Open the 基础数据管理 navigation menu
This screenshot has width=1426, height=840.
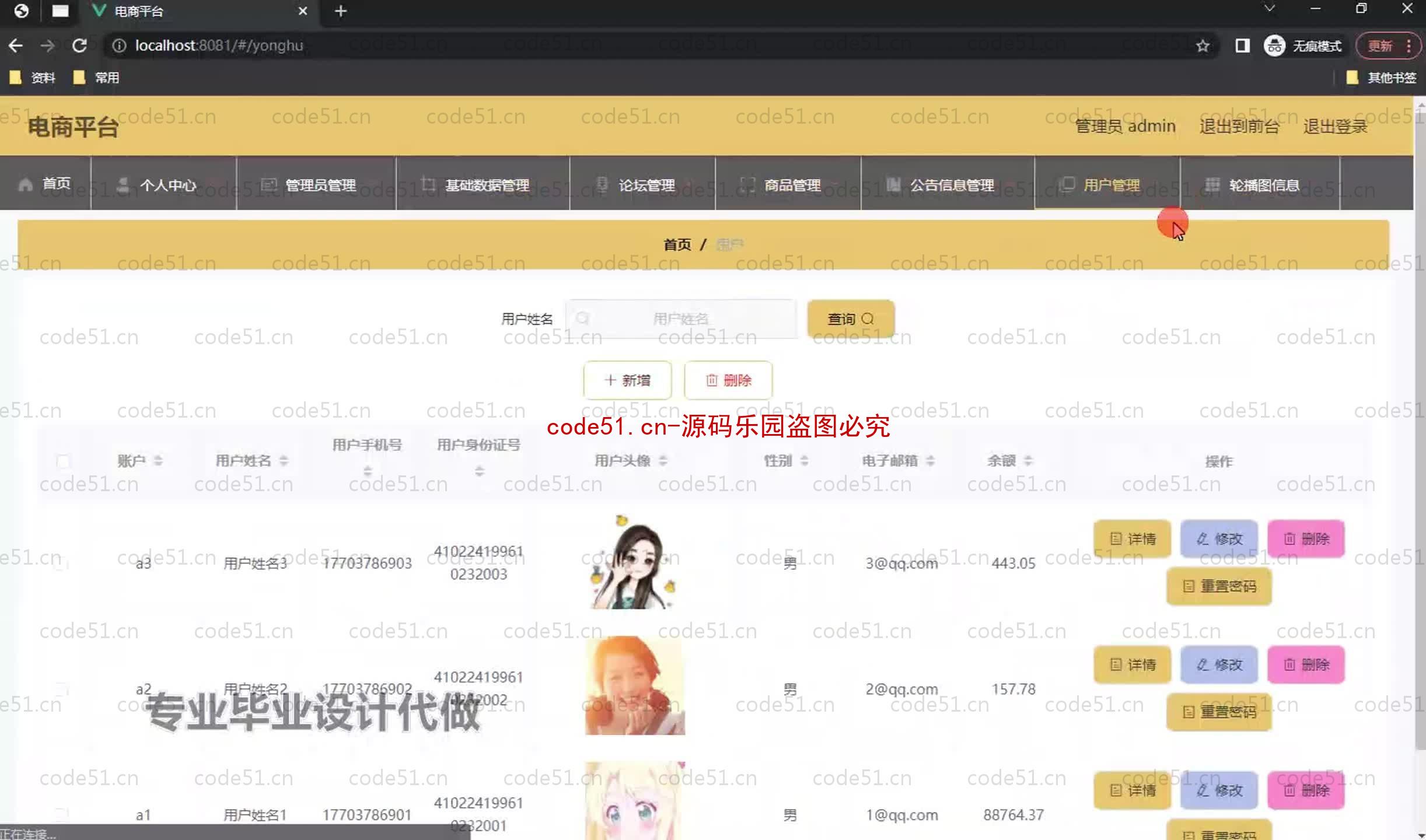point(483,184)
